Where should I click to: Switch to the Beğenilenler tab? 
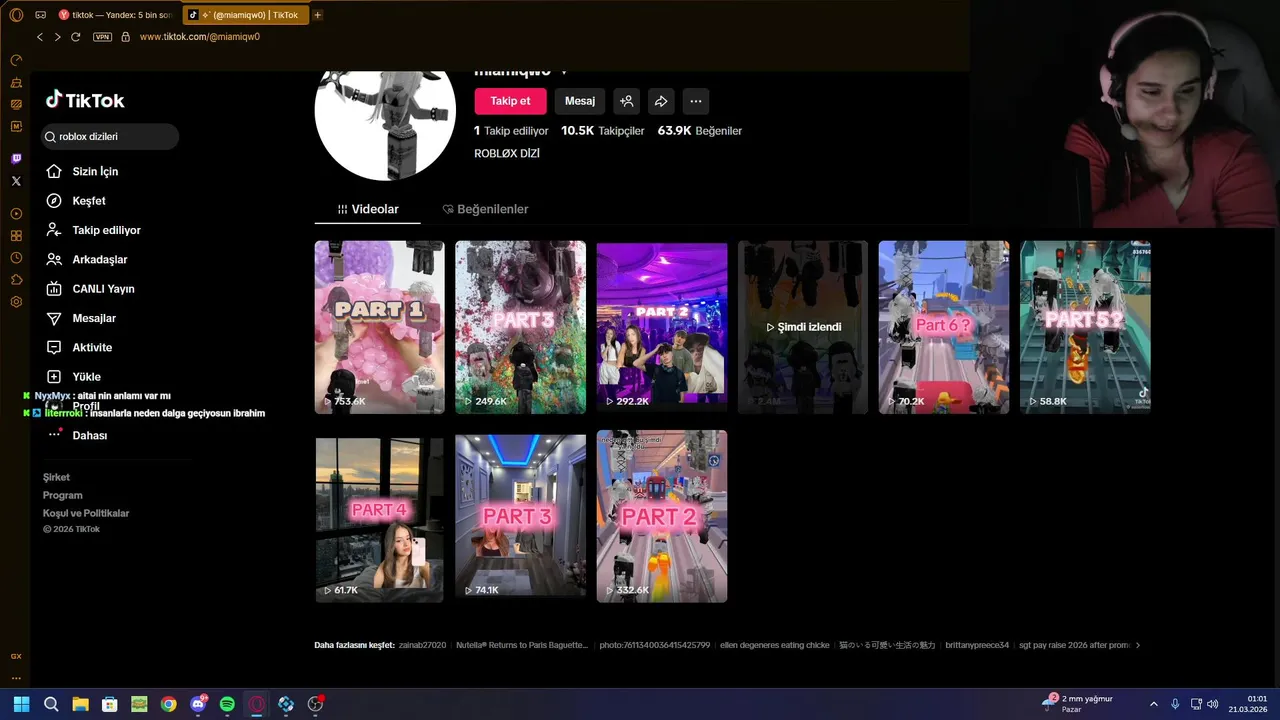click(x=485, y=209)
